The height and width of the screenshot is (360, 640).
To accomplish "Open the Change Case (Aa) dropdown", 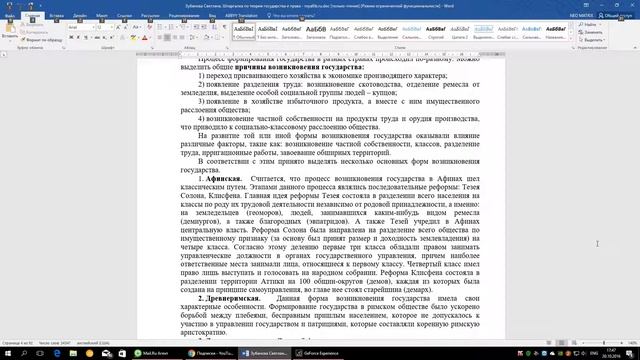I will 137,27.
